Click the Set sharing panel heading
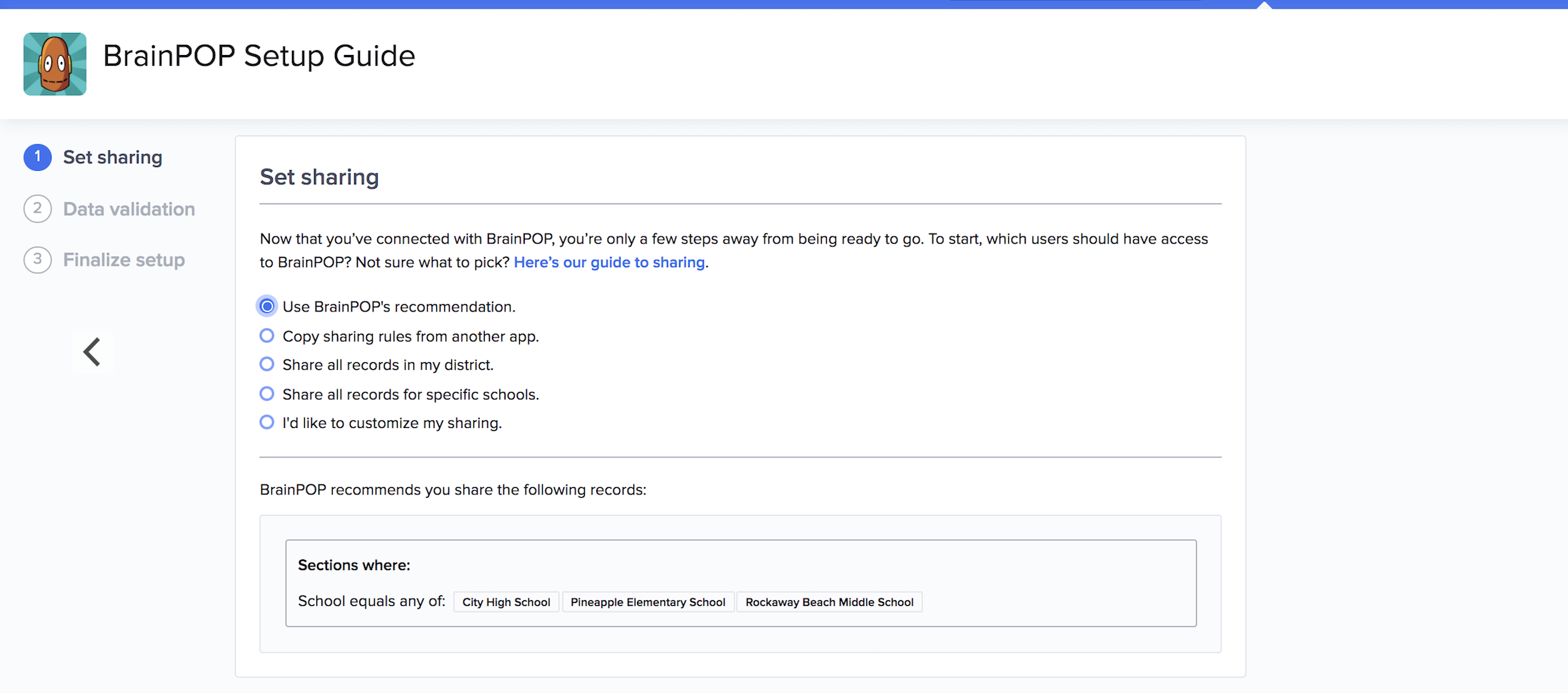Viewport: 1568px width, 693px height. [x=319, y=176]
